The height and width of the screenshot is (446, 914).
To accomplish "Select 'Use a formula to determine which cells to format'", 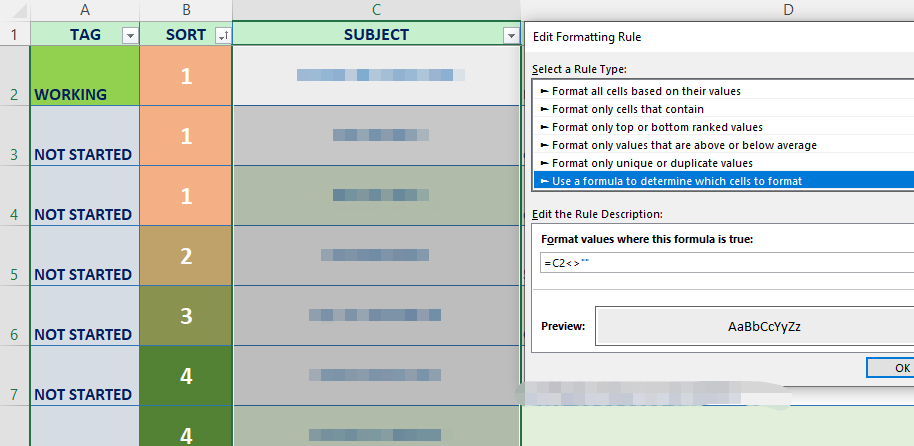I will tap(677, 181).
